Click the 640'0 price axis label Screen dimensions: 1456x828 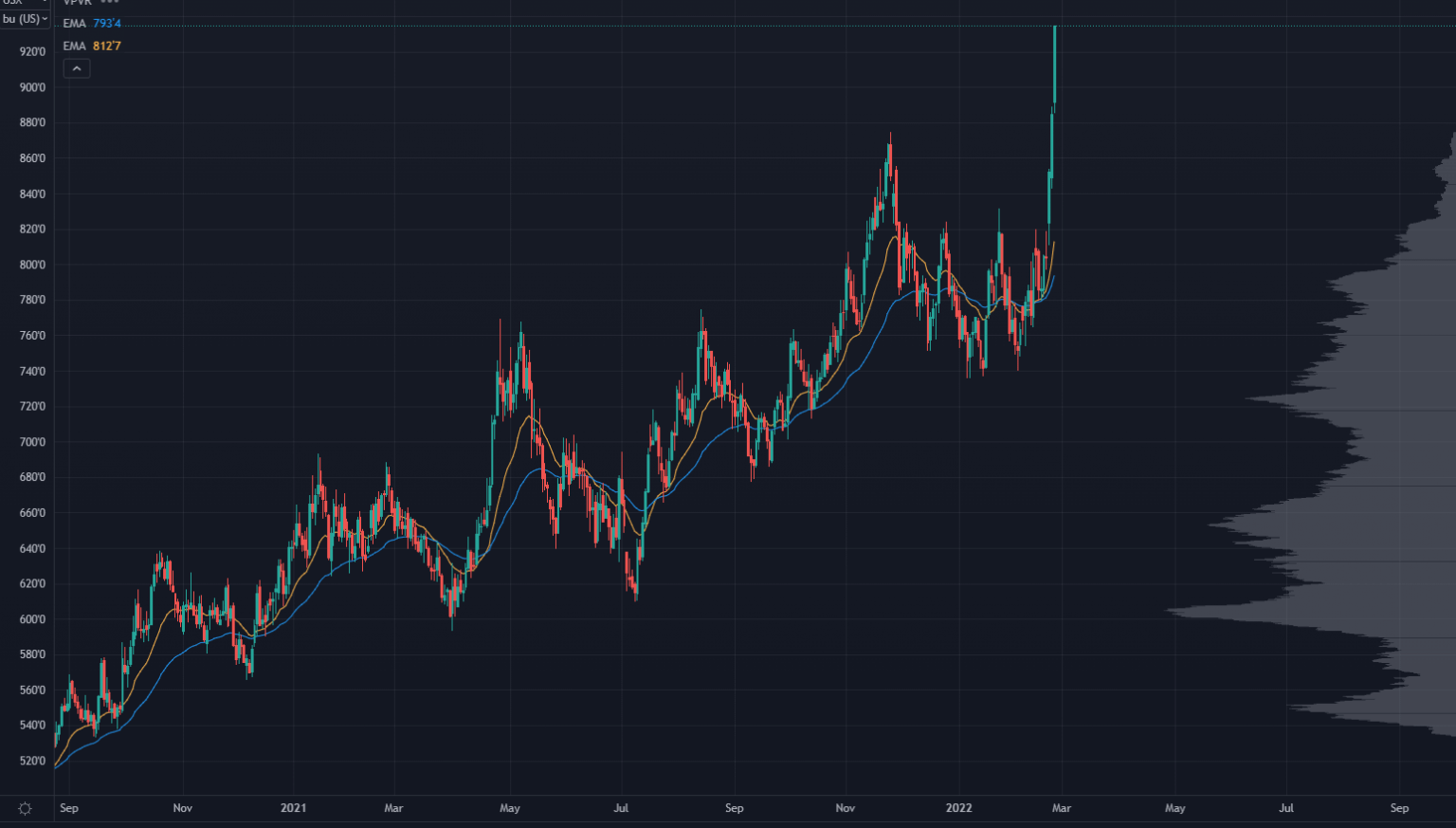32,548
